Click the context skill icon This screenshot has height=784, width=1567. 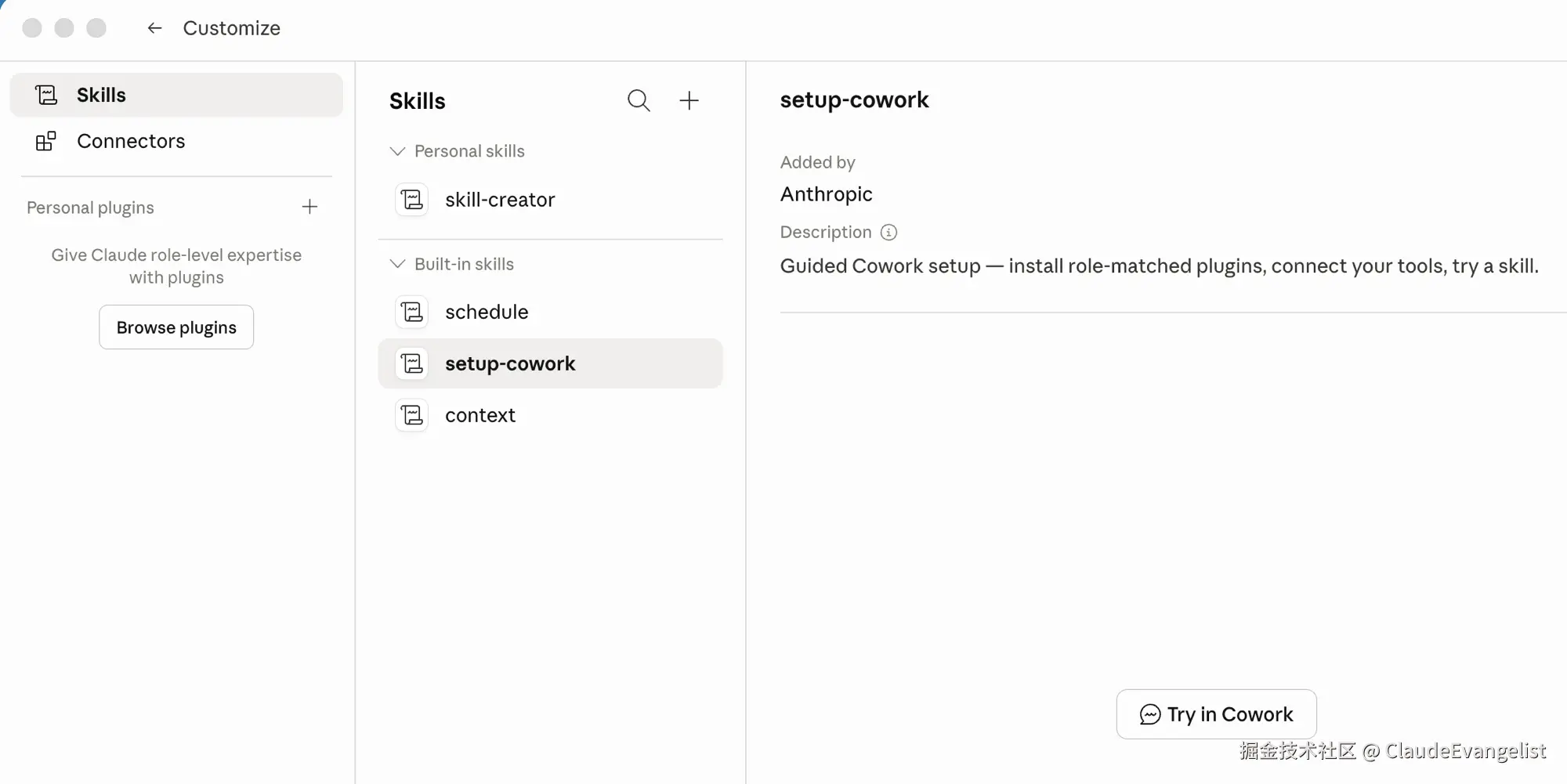pyautogui.click(x=412, y=415)
